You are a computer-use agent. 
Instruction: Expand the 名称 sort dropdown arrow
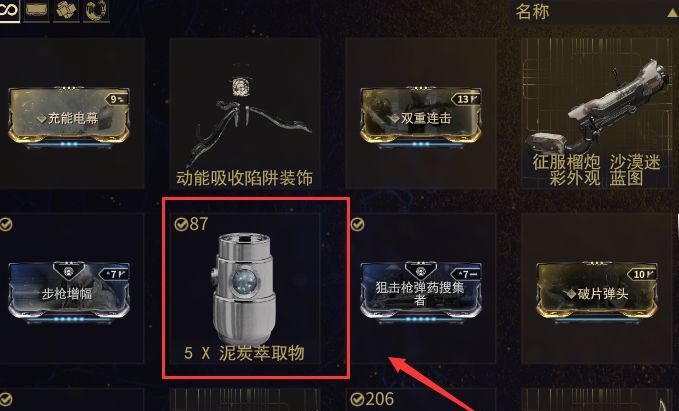[673, 13]
